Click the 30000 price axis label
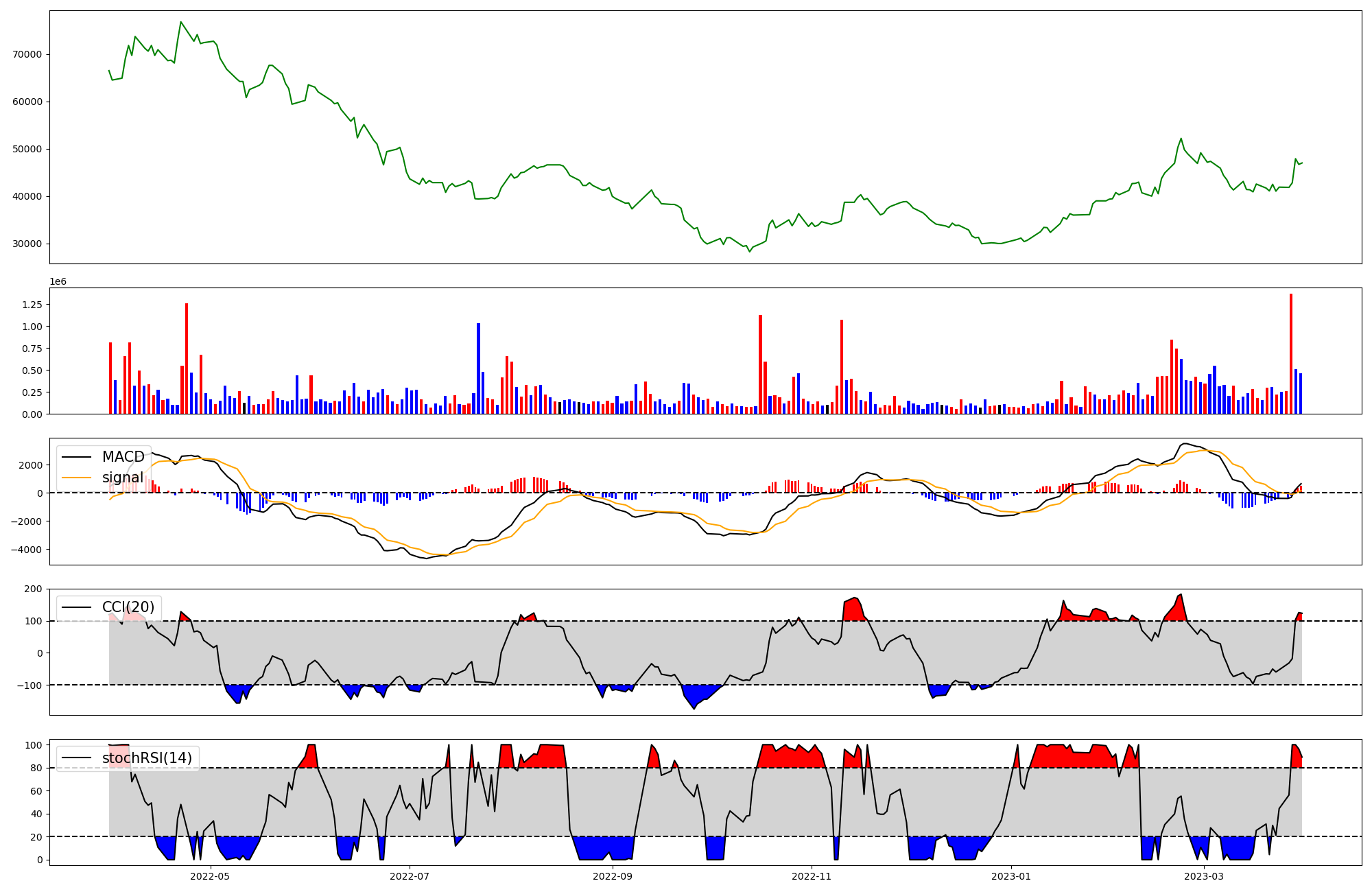The image size is (1372, 892). [27, 244]
